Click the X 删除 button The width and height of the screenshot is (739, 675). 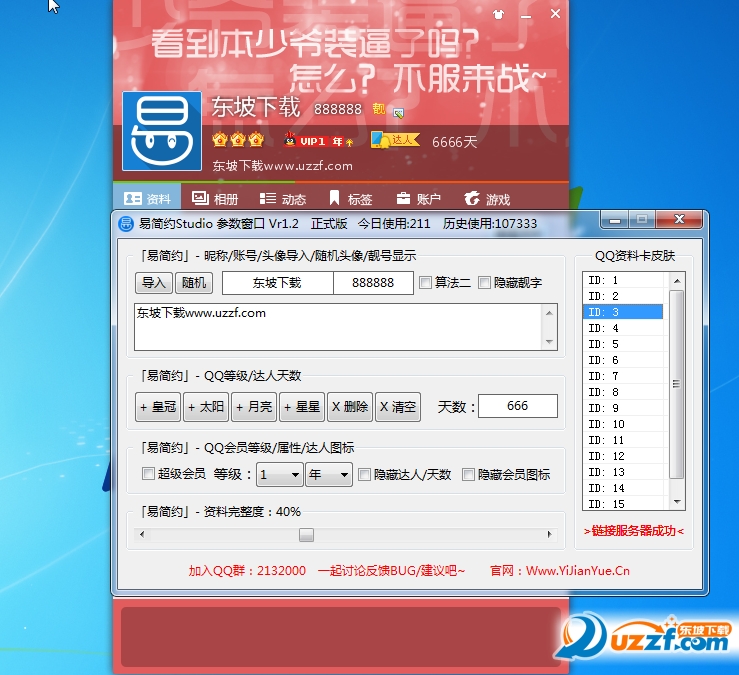350,407
